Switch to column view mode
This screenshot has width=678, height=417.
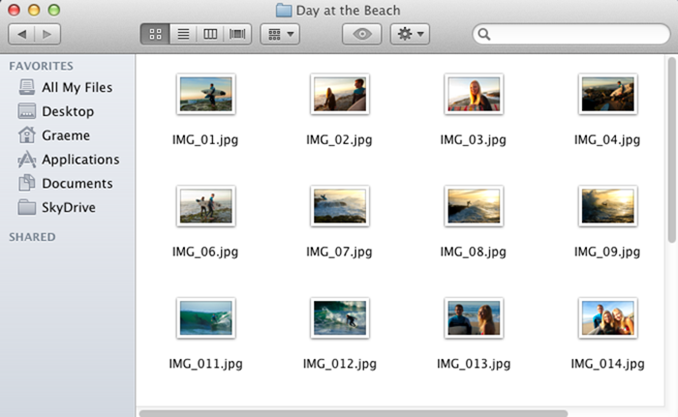pyautogui.click(x=210, y=34)
